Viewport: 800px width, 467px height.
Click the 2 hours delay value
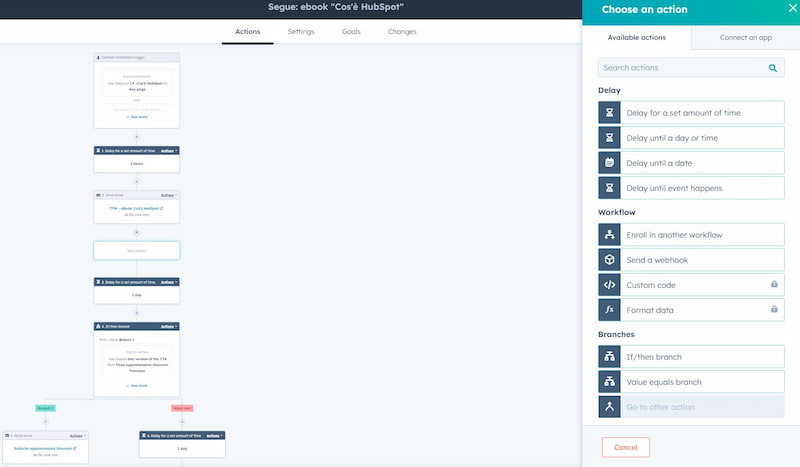click(137, 164)
